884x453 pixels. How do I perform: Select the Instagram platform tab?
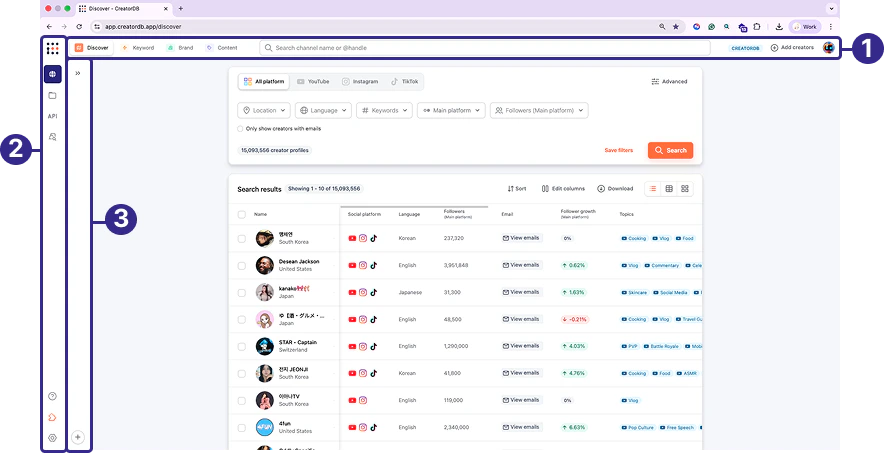pyautogui.click(x=360, y=81)
